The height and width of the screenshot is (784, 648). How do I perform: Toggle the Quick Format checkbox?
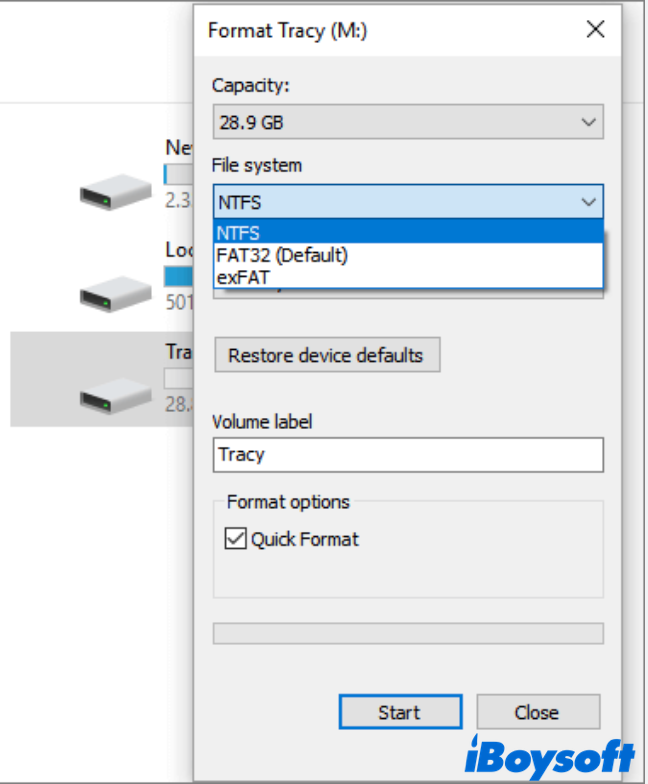[x=236, y=539]
